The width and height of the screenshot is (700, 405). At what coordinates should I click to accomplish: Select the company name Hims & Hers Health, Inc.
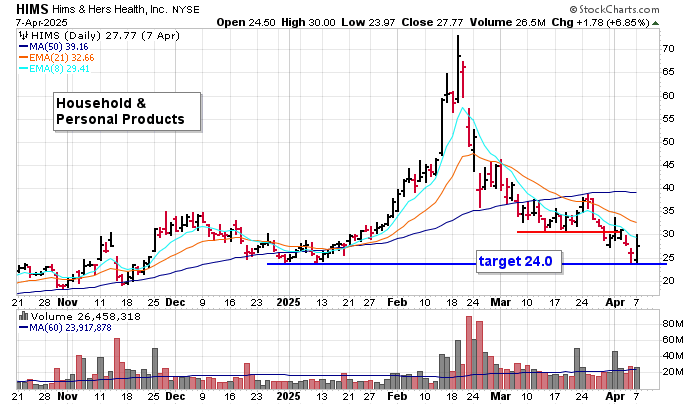pyautogui.click(x=110, y=9)
